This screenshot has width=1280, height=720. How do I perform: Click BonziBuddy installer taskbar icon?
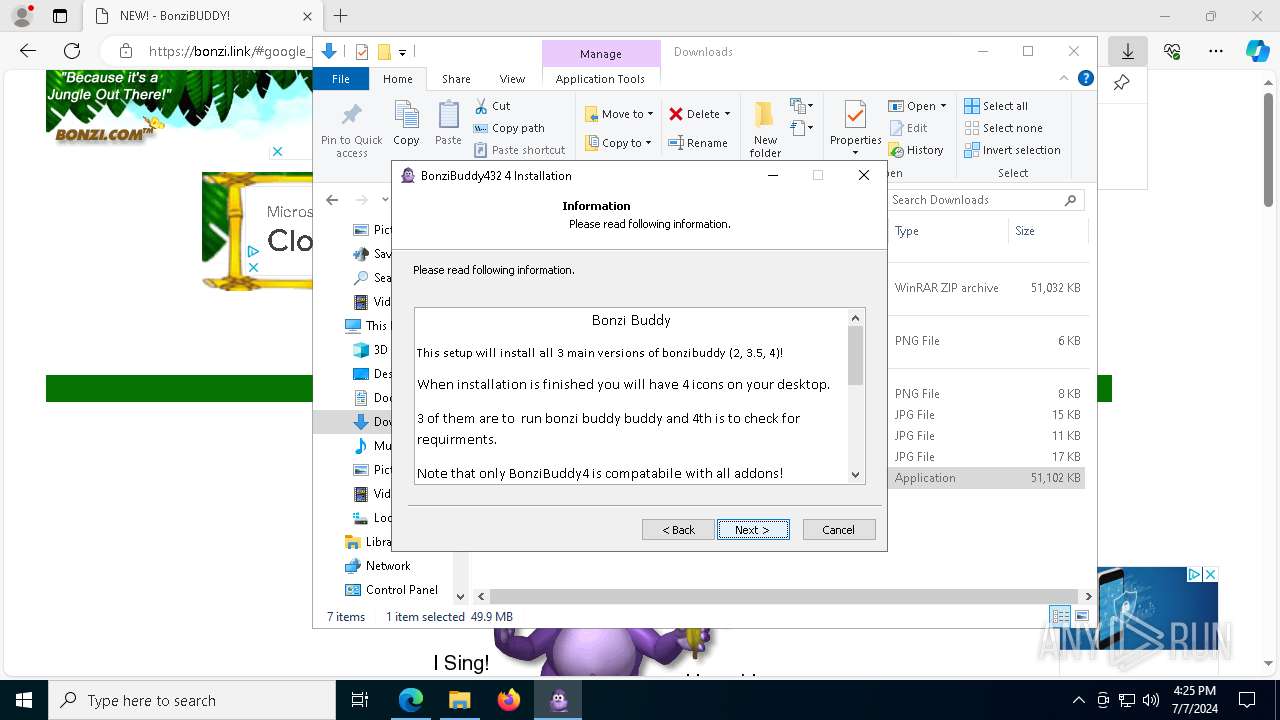[558, 700]
